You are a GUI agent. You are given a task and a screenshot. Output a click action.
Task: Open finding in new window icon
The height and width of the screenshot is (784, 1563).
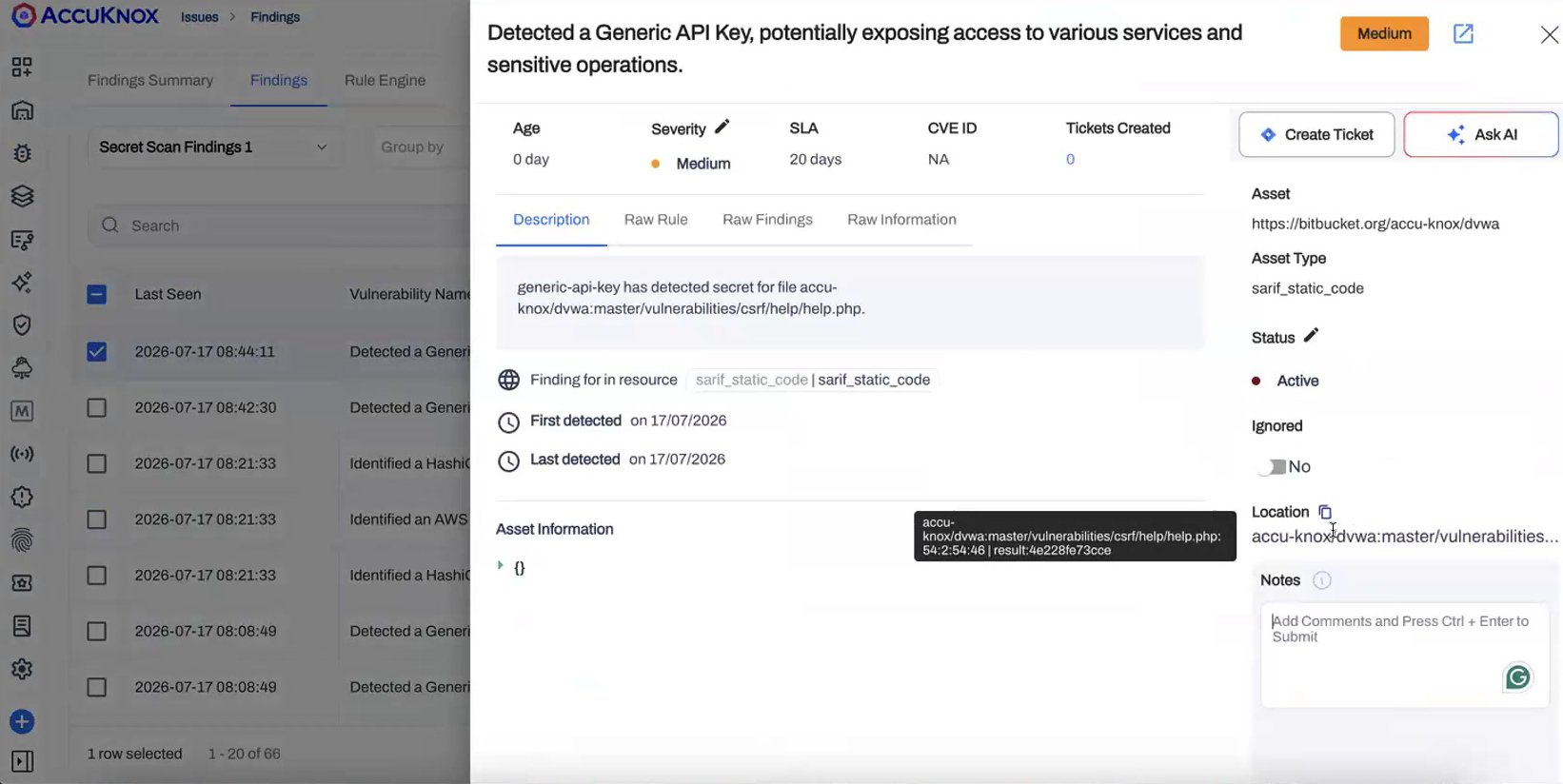coord(1463,34)
